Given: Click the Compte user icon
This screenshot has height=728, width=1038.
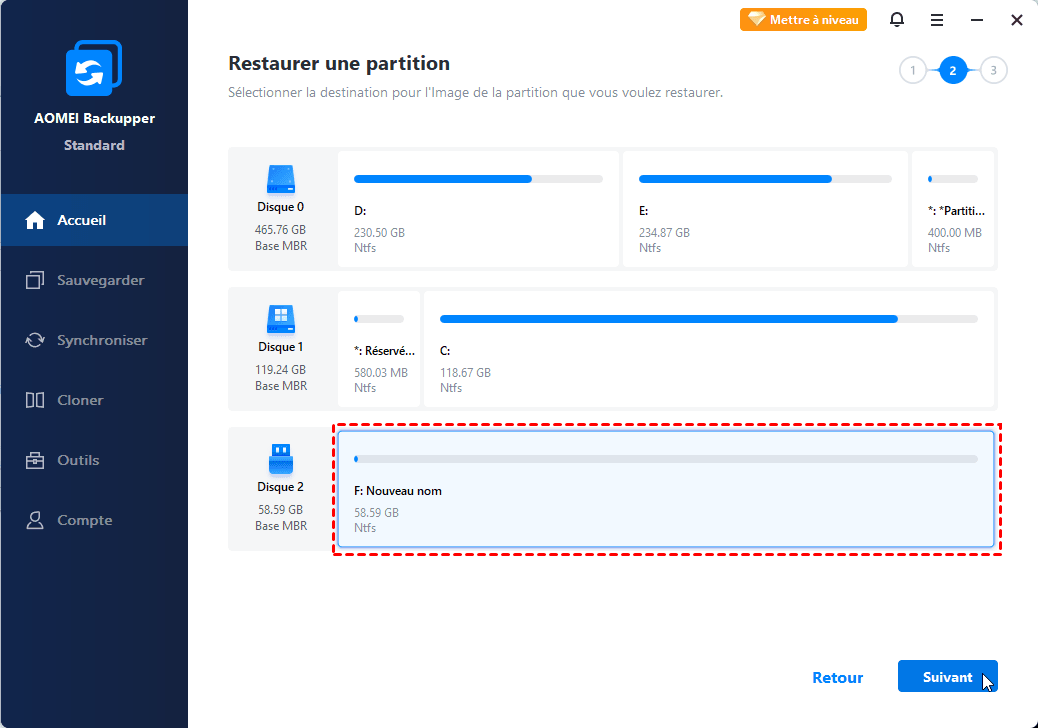Looking at the screenshot, I should tap(34, 520).
